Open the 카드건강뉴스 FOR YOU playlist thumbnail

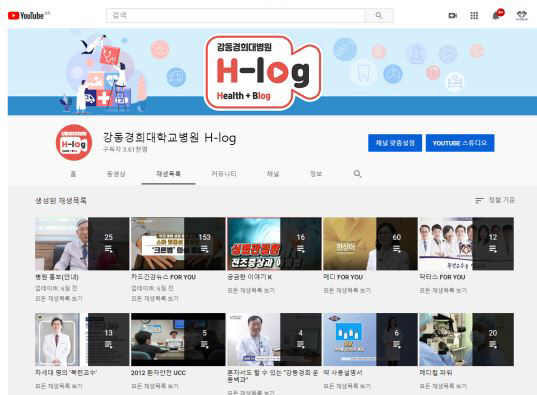pyautogui.click(x=178, y=244)
